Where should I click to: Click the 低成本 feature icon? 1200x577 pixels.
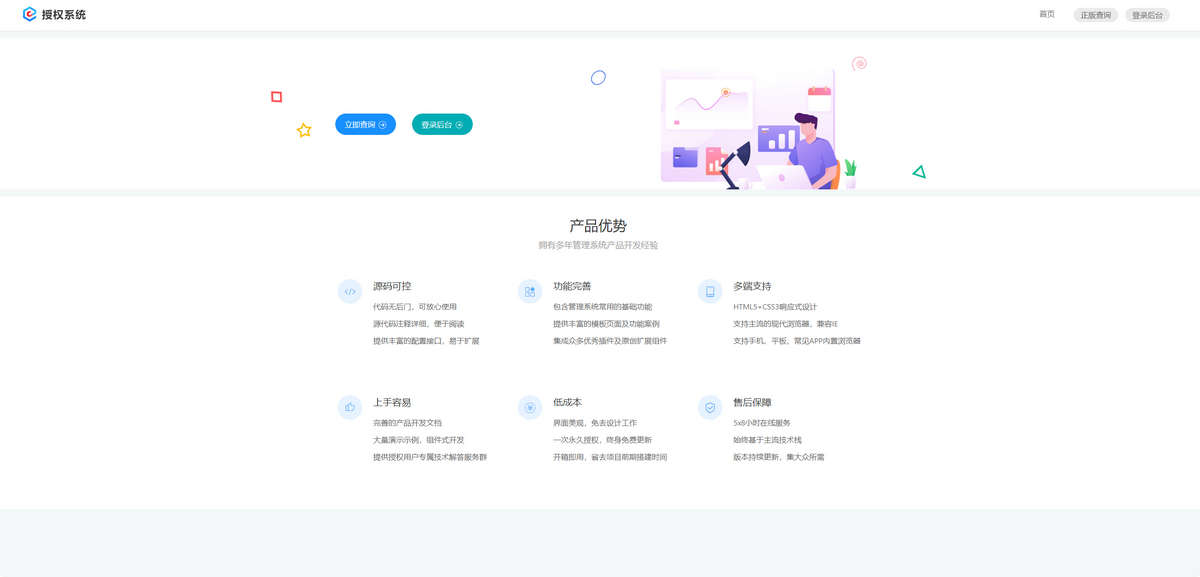pos(530,407)
